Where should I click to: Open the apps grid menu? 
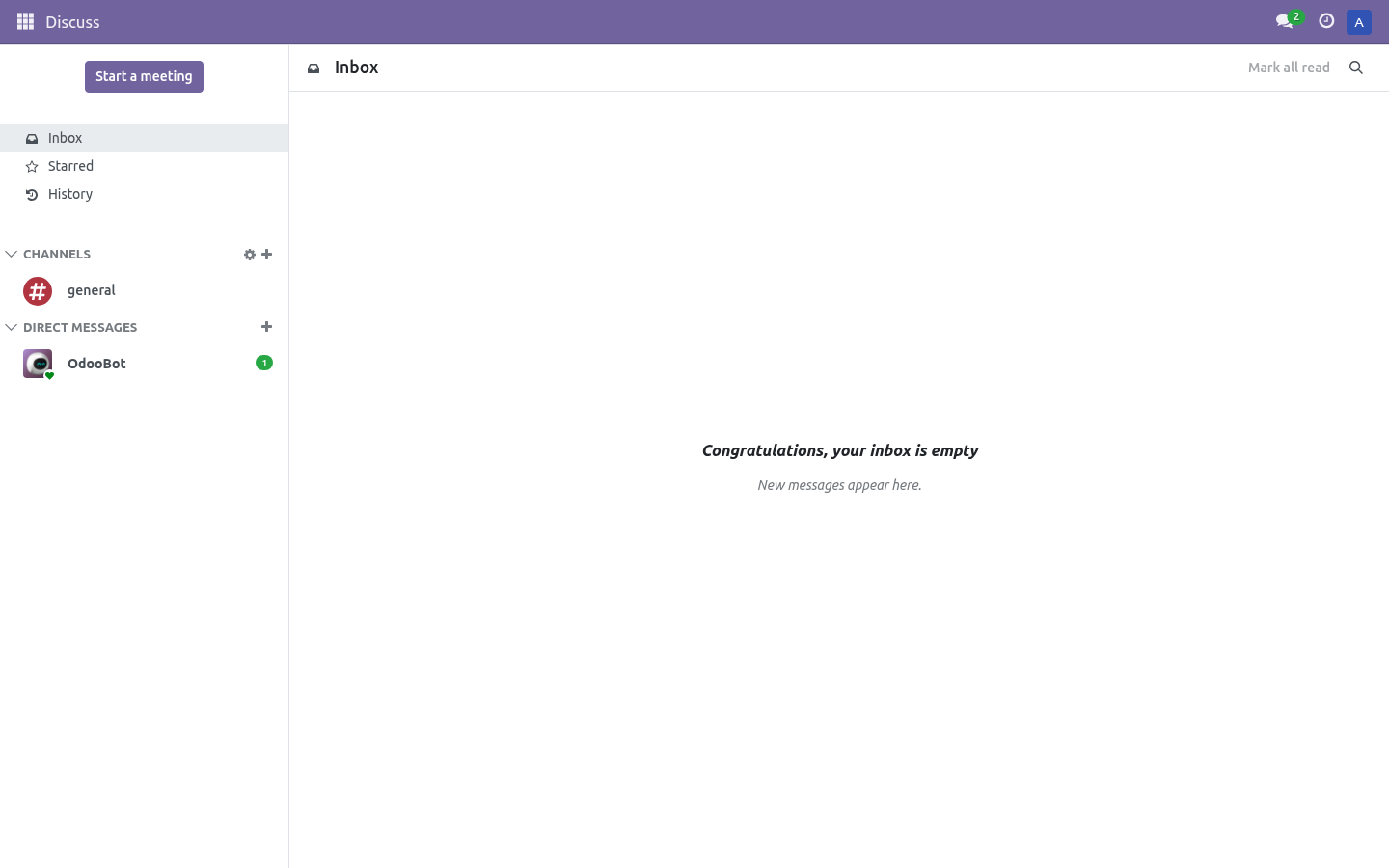pos(26,21)
